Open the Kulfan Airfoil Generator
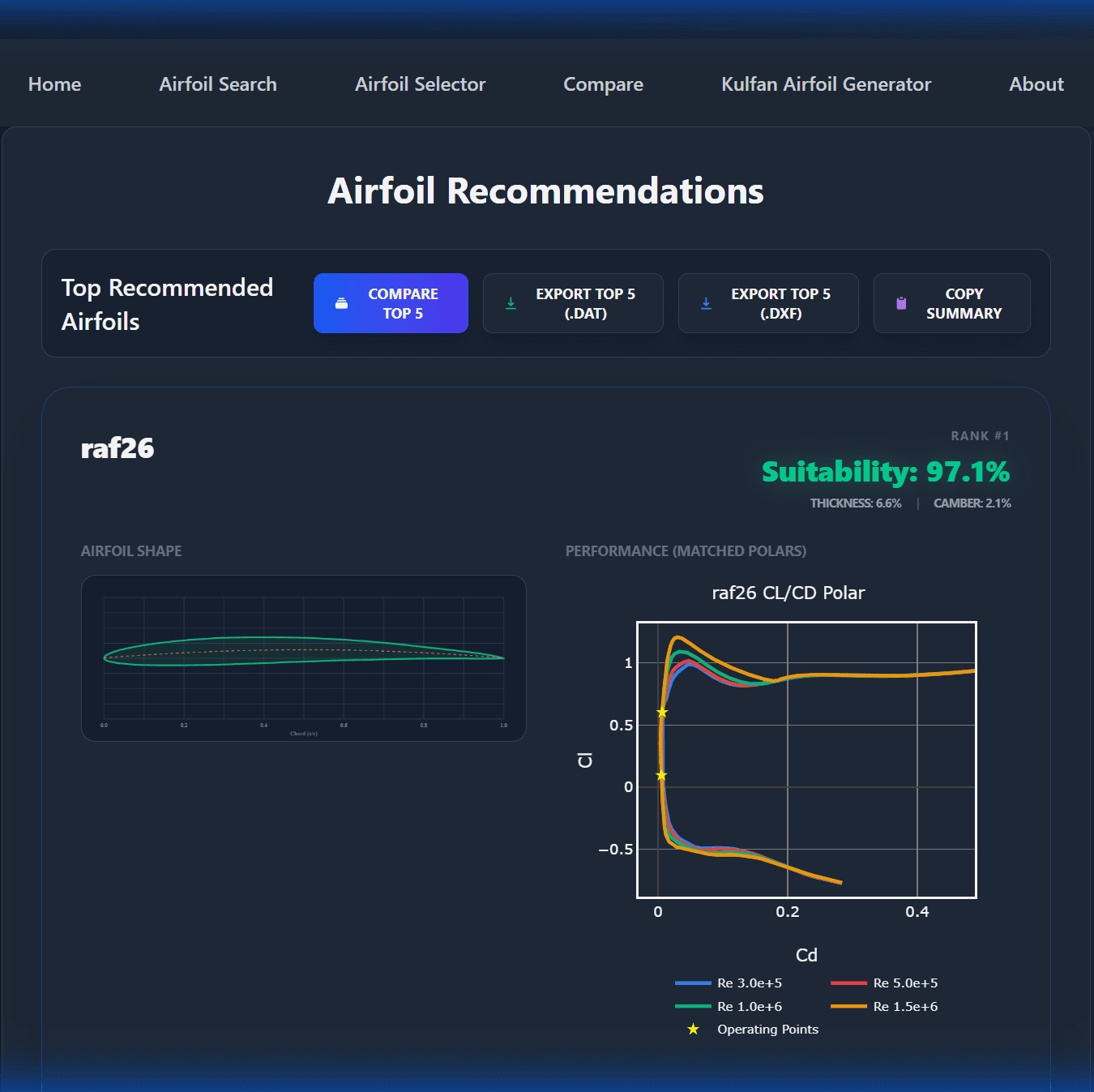The height and width of the screenshot is (1092, 1094). coord(825,84)
